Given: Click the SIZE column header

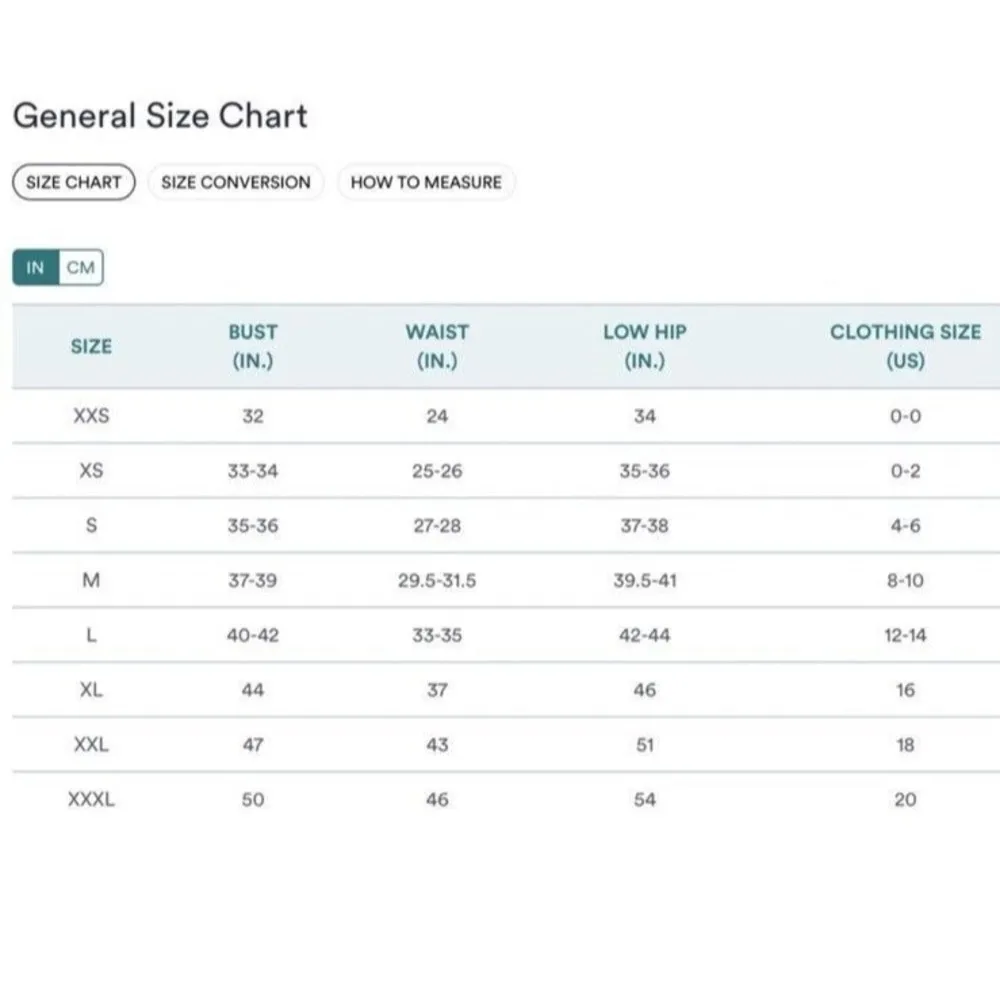Looking at the screenshot, I should click(x=91, y=346).
